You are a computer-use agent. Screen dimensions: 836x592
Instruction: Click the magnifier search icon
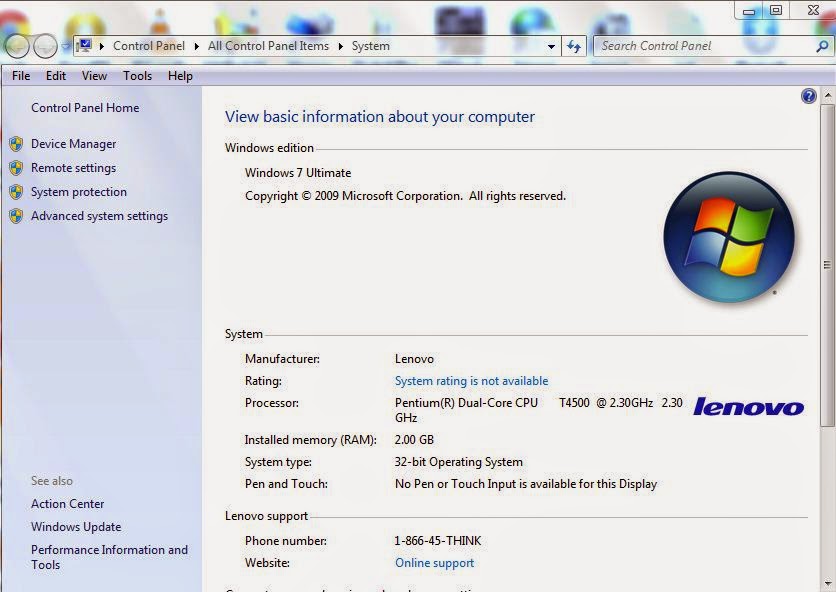[822, 46]
